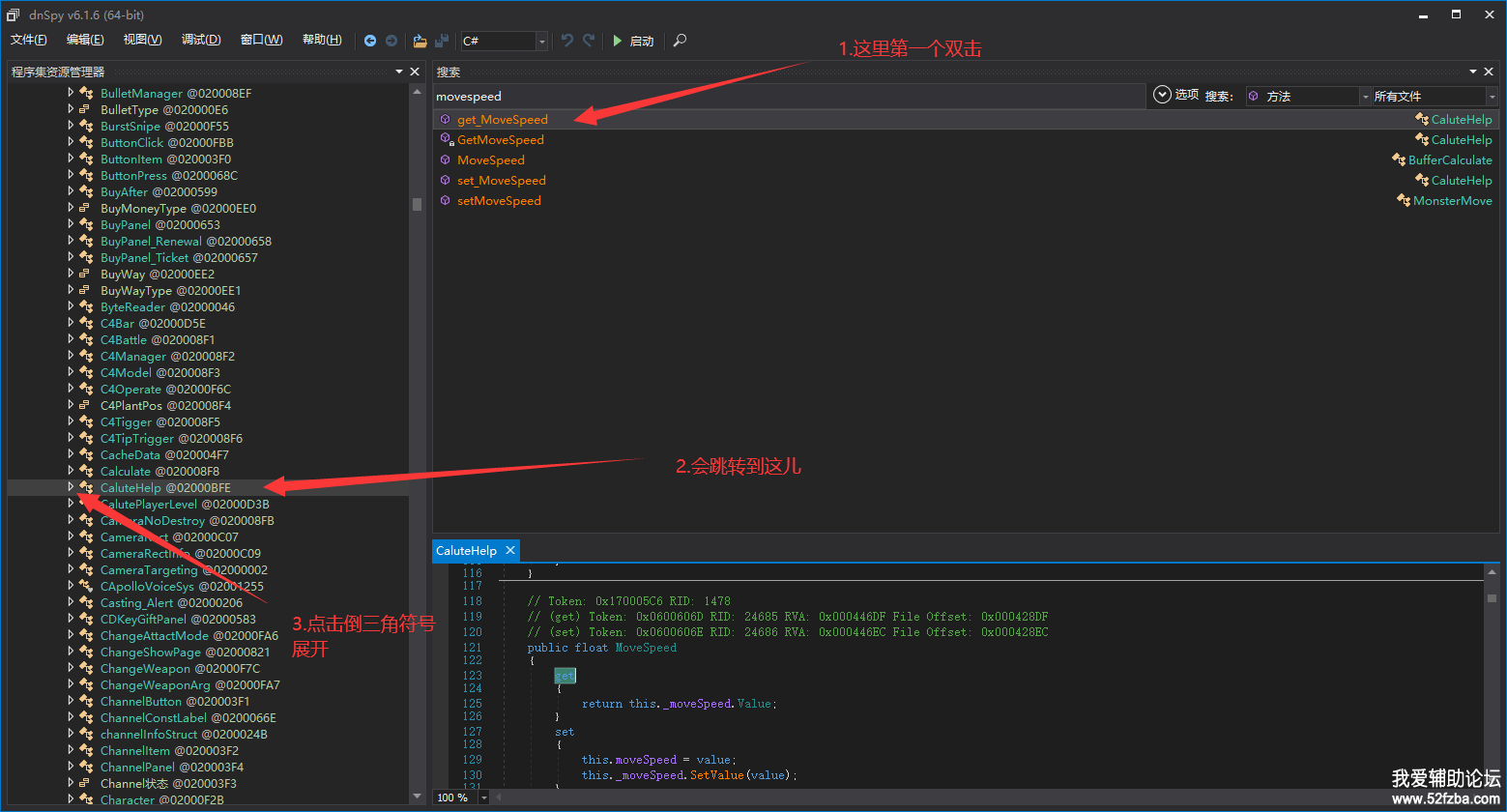Open the C# language dropdown

541,41
